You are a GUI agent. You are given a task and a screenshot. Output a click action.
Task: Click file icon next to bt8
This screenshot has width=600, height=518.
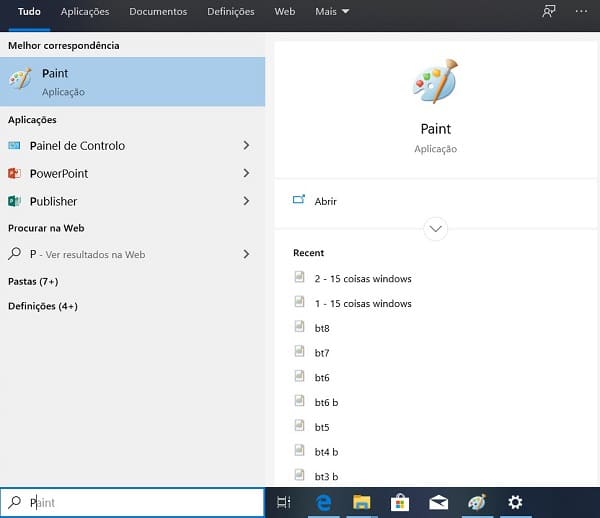pyautogui.click(x=299, y=326)
